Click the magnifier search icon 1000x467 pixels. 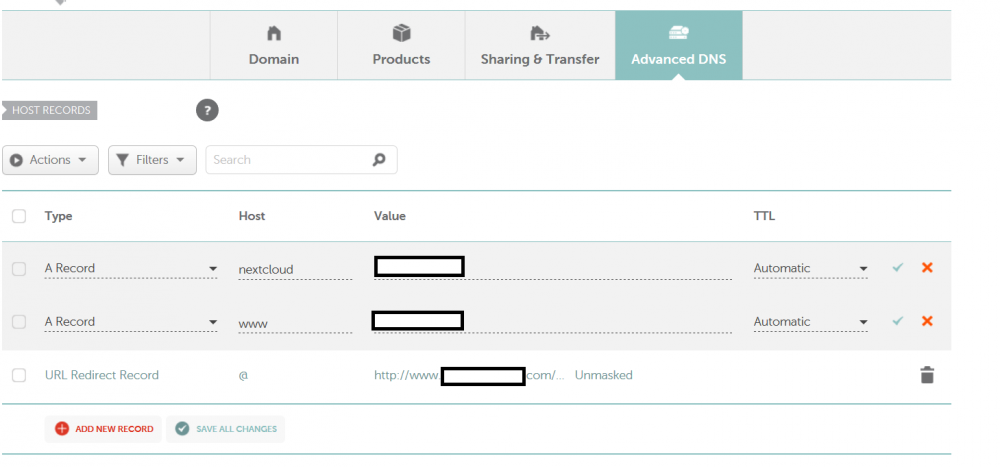point(379,160)
